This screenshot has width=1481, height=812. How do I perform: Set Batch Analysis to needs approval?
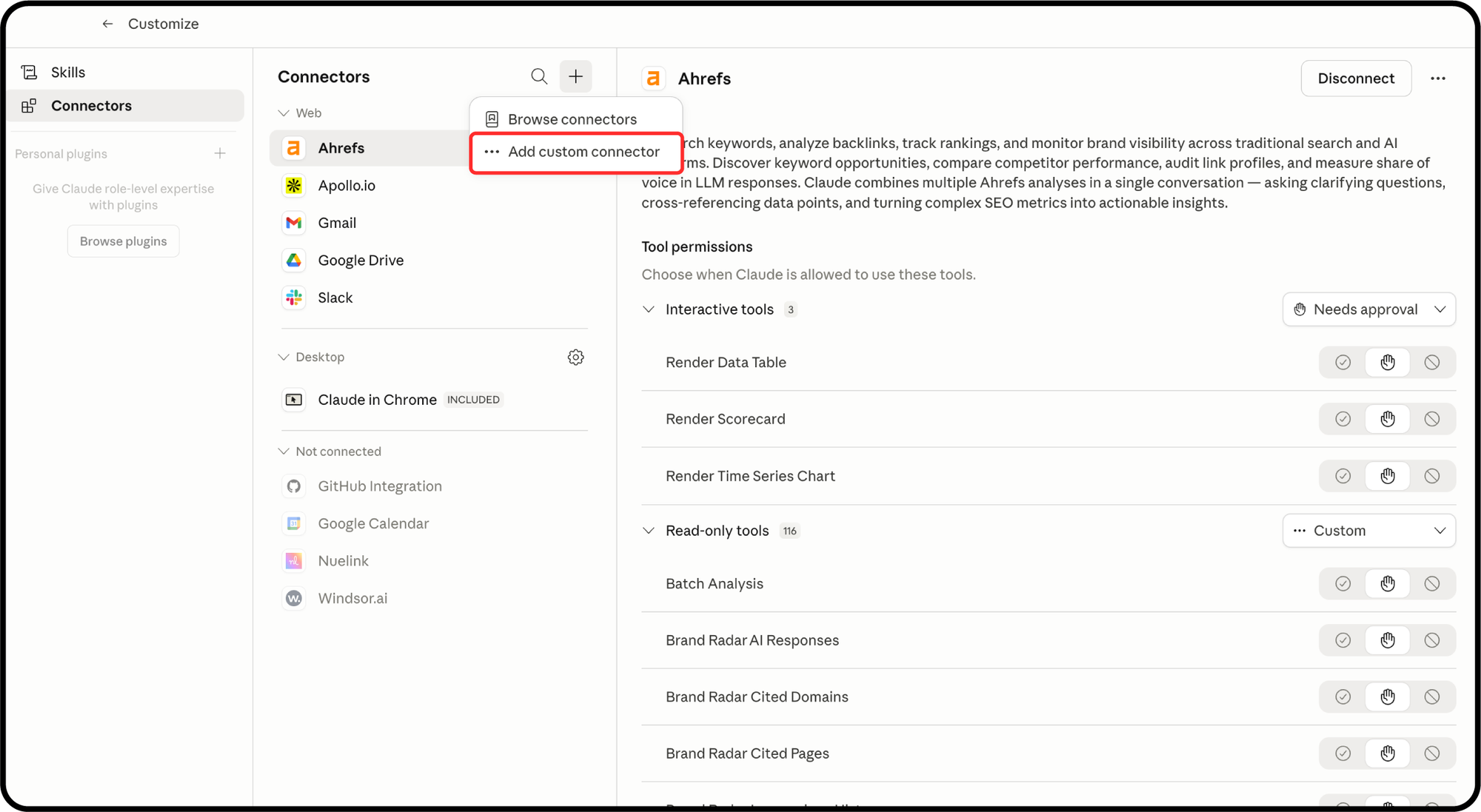1387,583
